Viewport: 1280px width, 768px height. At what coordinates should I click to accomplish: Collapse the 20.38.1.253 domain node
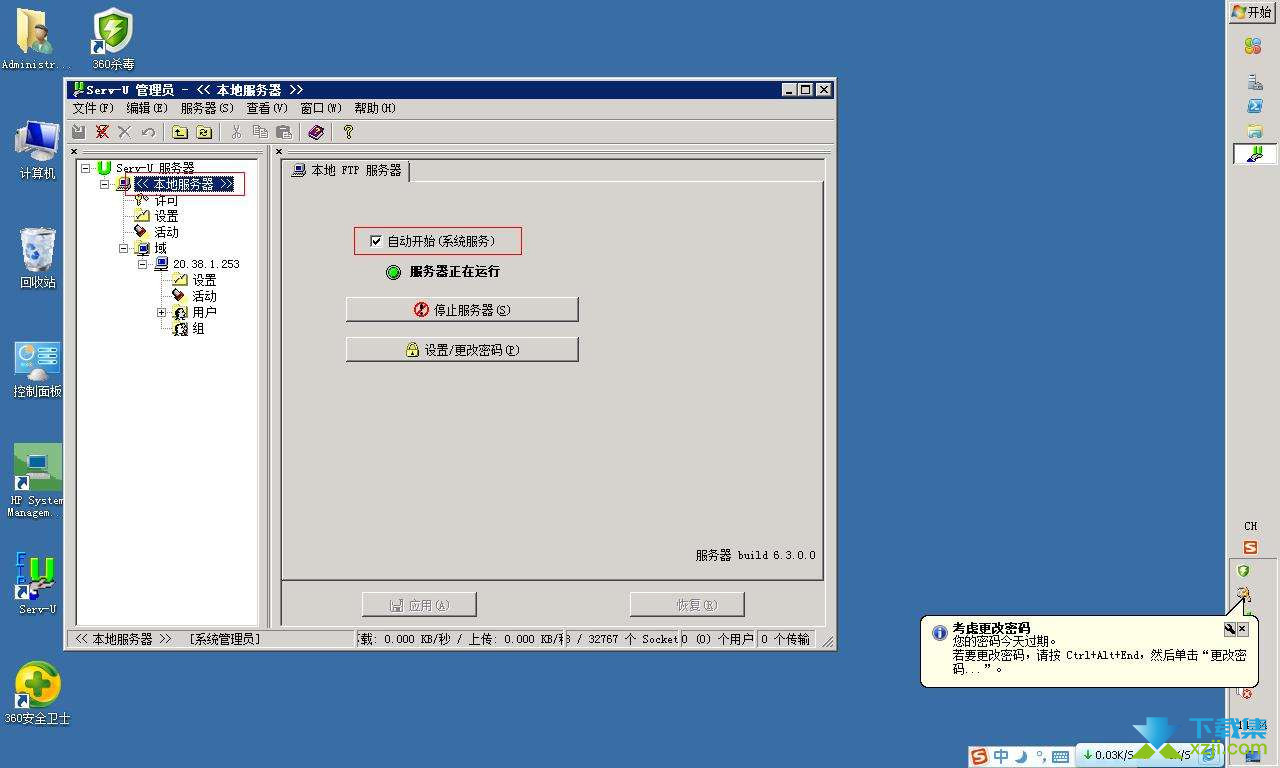[143, 264]
